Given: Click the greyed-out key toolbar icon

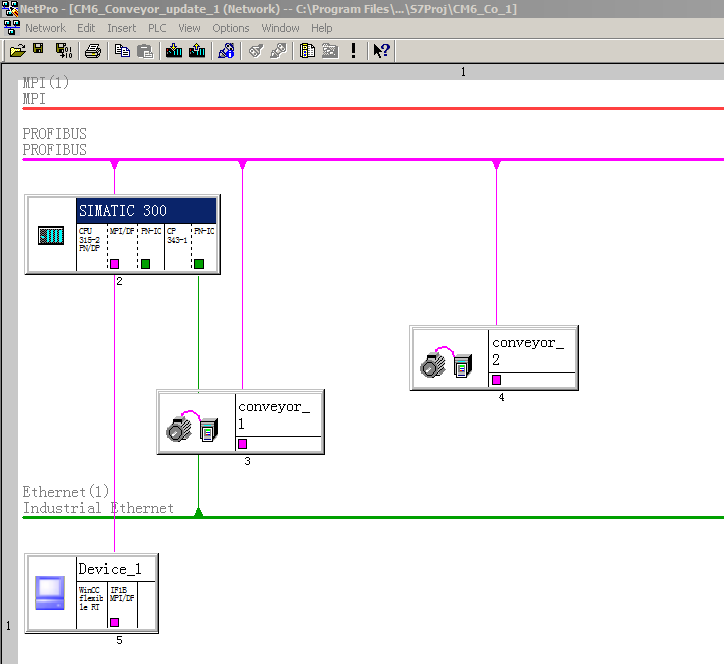Looking at the screenshot, I should (x=255, y=50).
